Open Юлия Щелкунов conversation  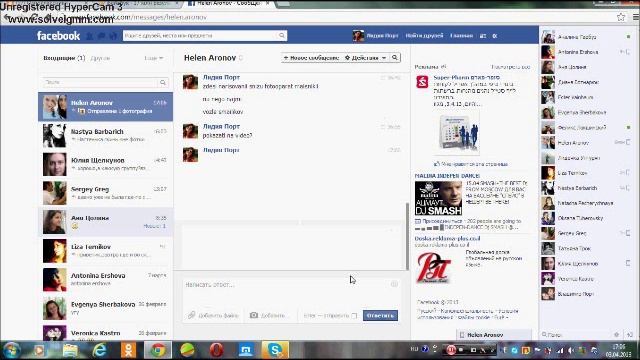pyautogui.click(x=105, y=164)
